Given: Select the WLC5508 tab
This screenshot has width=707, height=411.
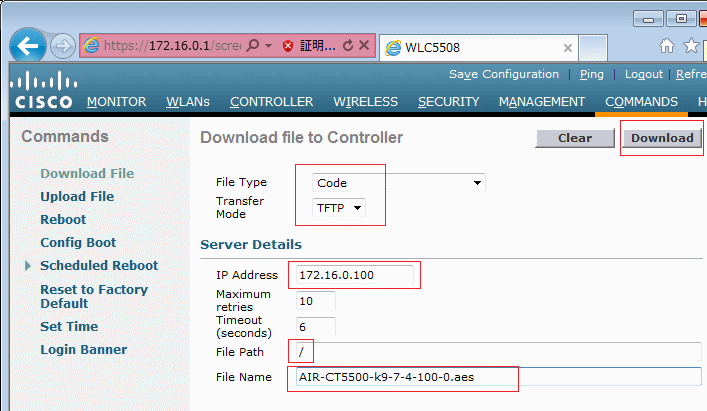Looking at the screenshot, I should [479, 48].
